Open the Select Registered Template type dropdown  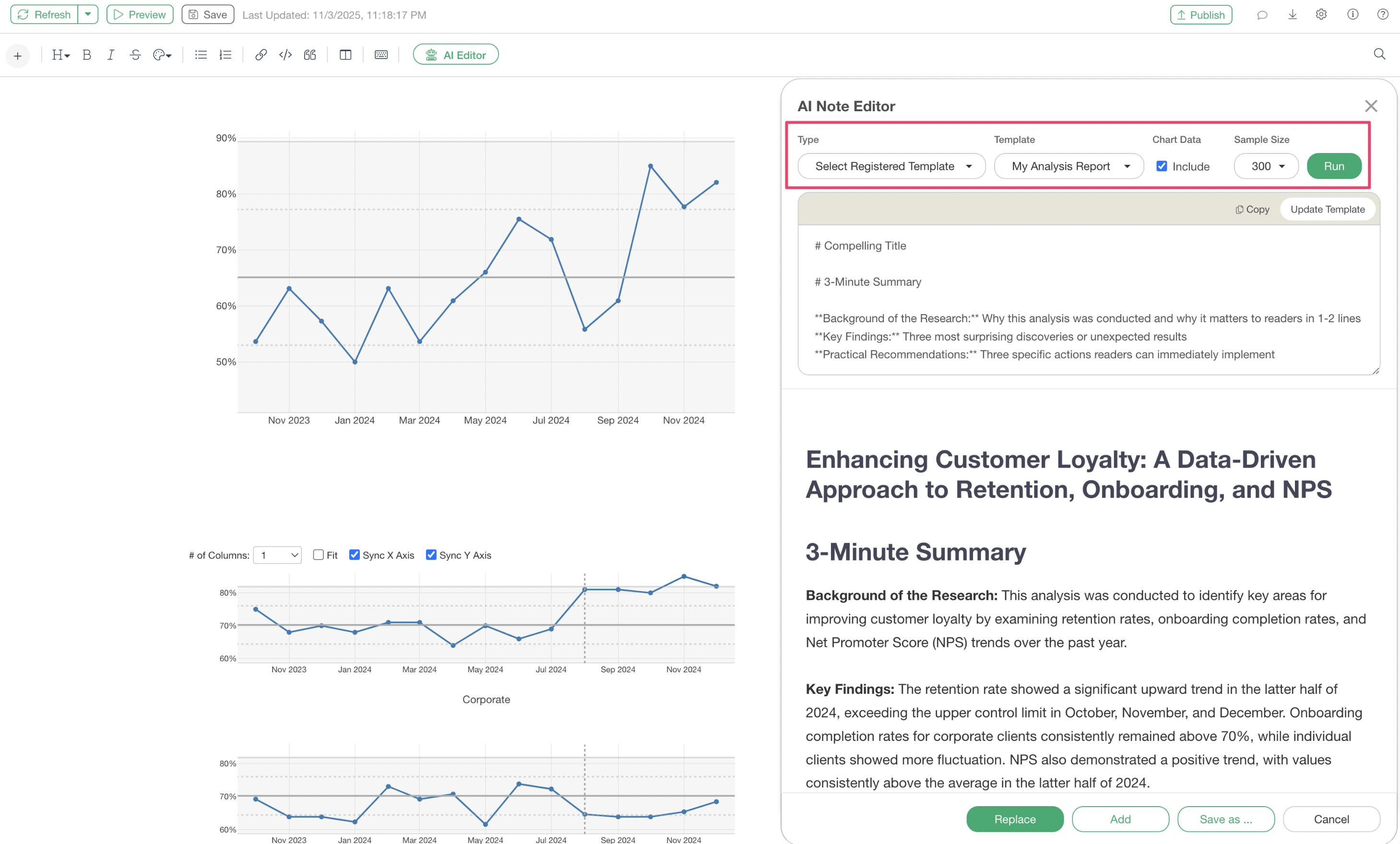(x=891, y=166)
